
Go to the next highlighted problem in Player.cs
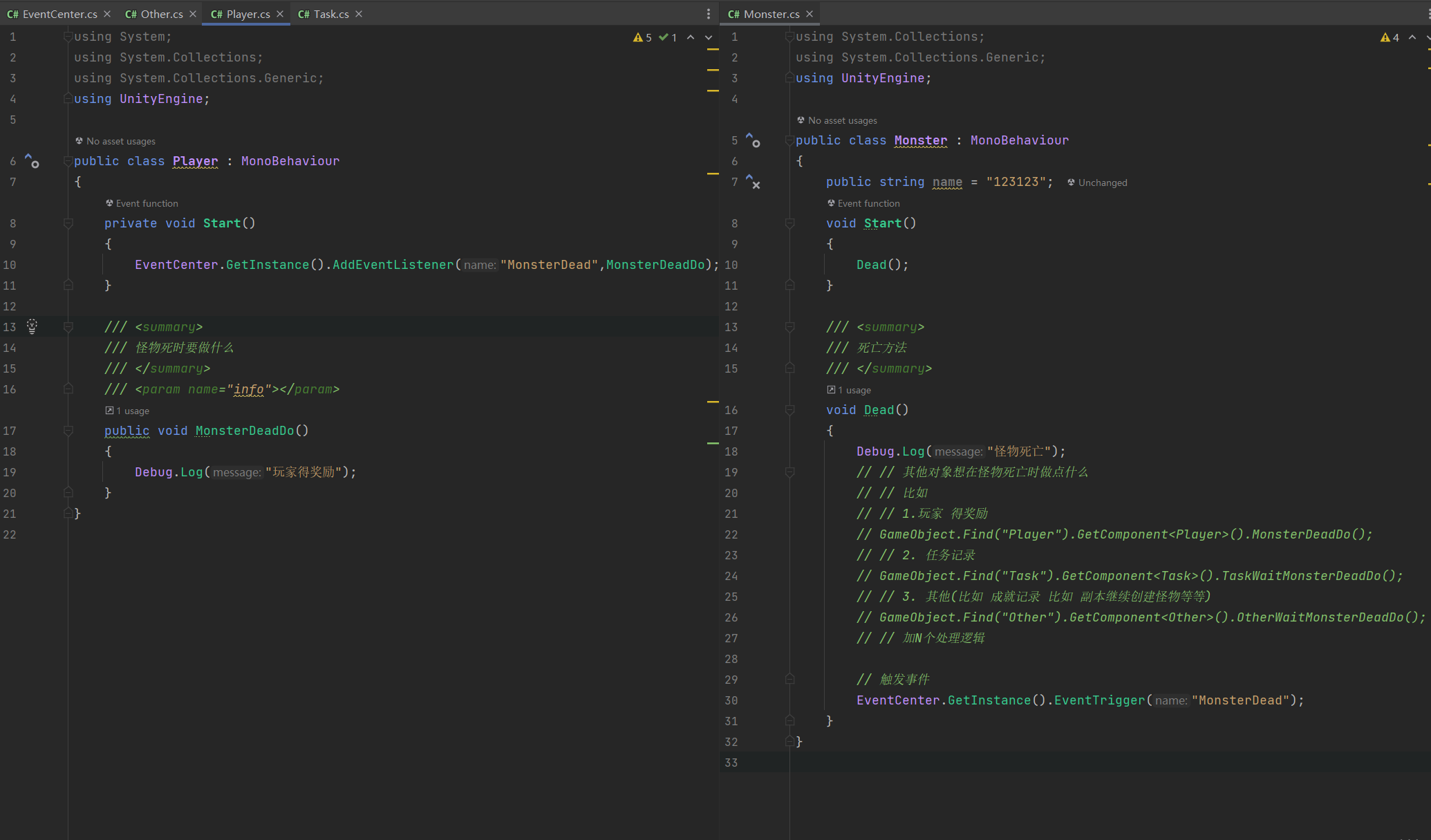click(x=709, y=37)
